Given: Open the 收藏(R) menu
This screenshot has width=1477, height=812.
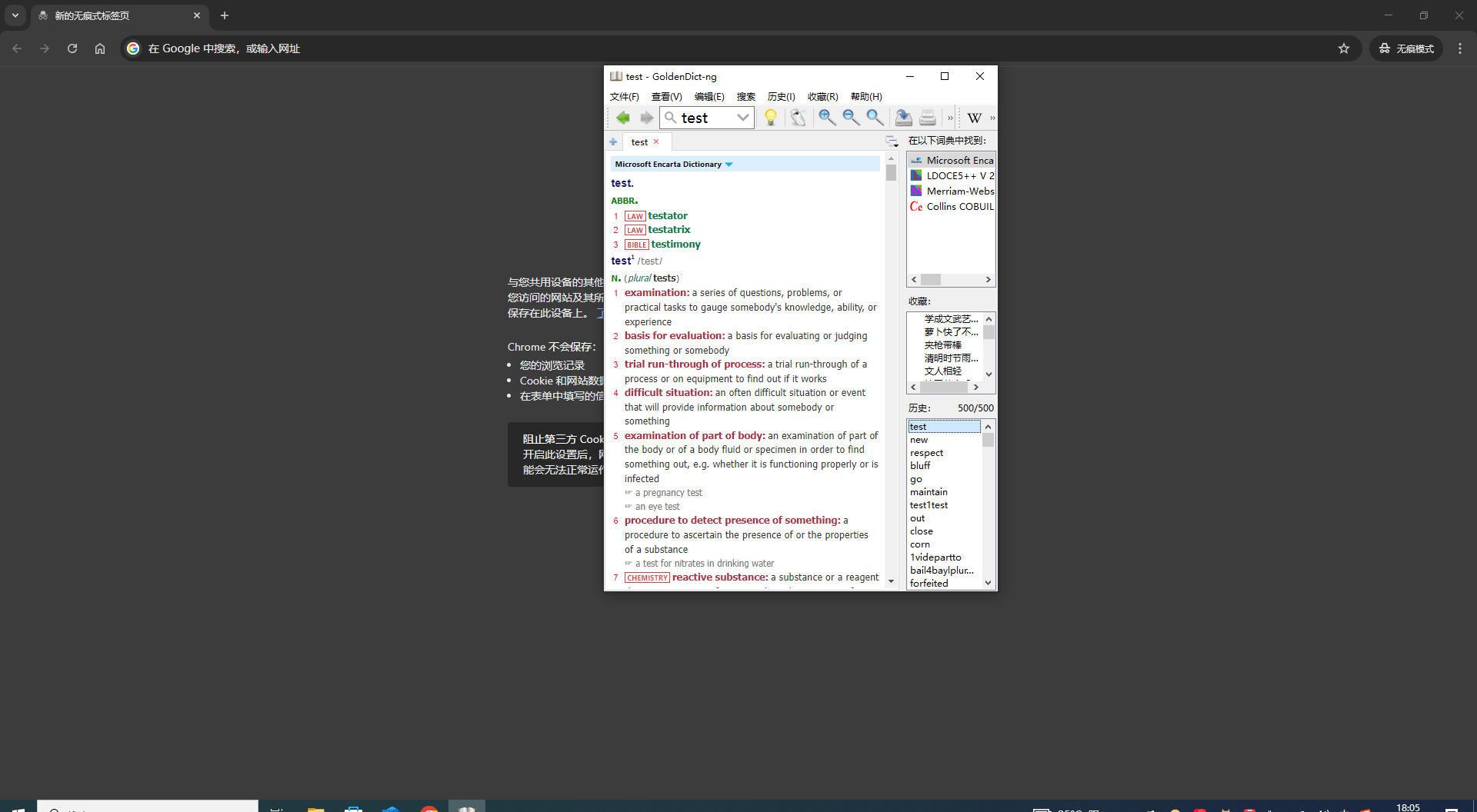Looking at the screenshot, I should (822, 97).
